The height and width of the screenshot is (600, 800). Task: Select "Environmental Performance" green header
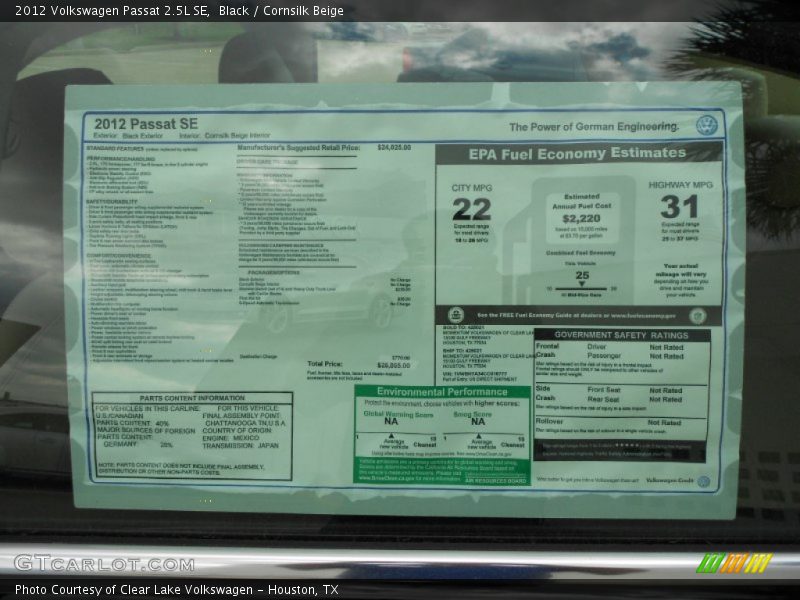coord(442,392)
